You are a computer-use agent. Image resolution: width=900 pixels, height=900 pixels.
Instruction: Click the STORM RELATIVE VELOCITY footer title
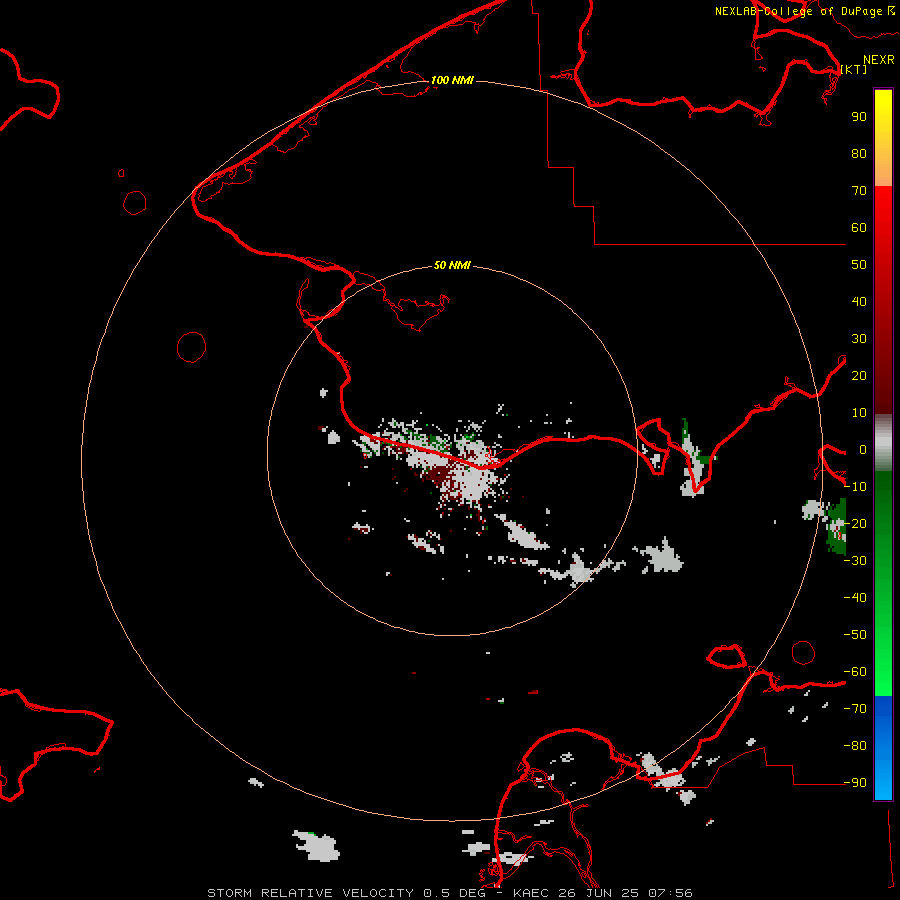click(x=310, y=893)
